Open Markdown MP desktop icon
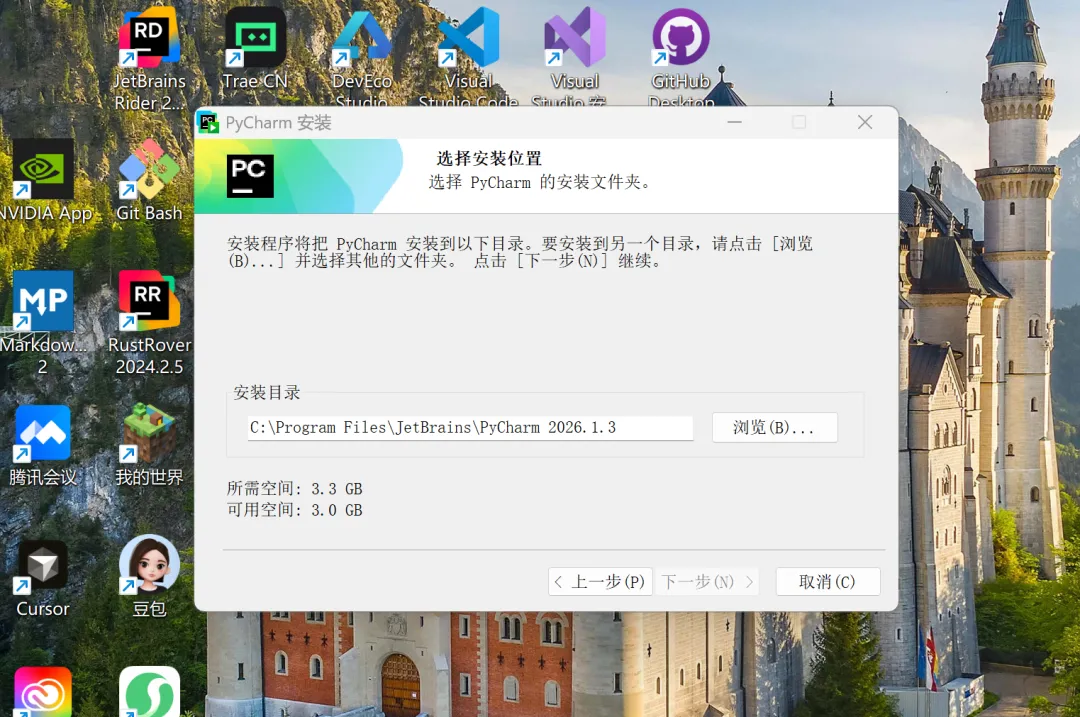1080x717 pixels. [43, 322]
